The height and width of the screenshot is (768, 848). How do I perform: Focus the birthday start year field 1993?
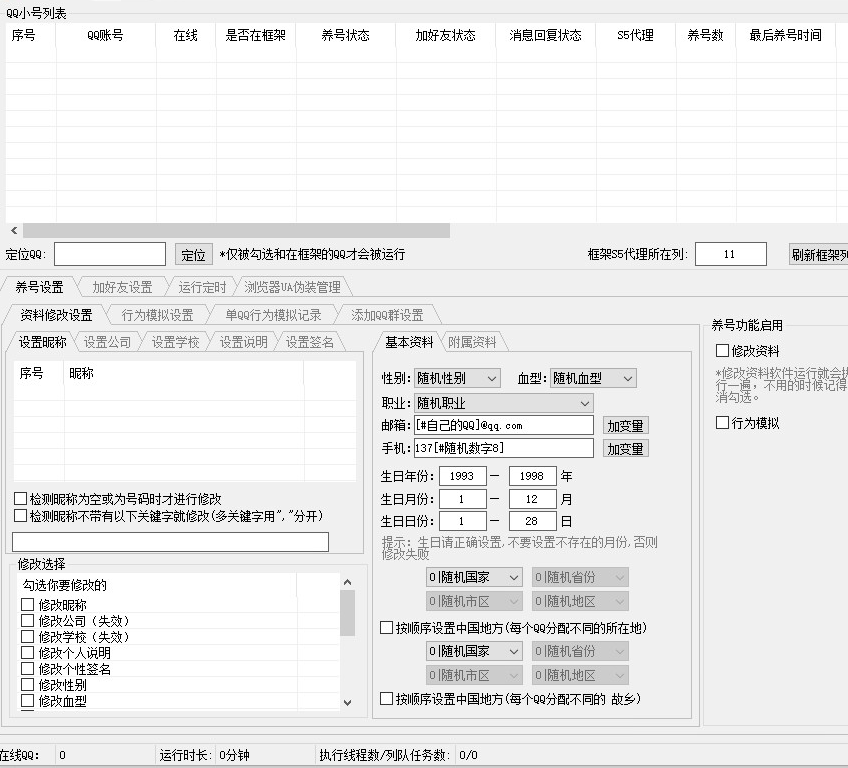click(x=462, y=476)
